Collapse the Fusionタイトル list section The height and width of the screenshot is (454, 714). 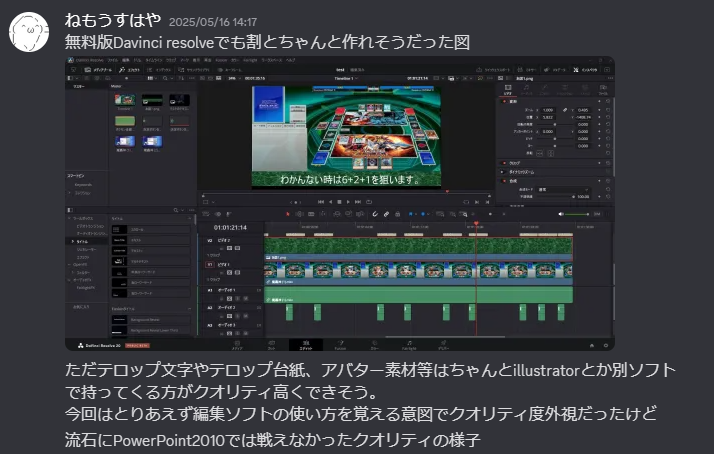pyautogui.click(x=189, y=309)
